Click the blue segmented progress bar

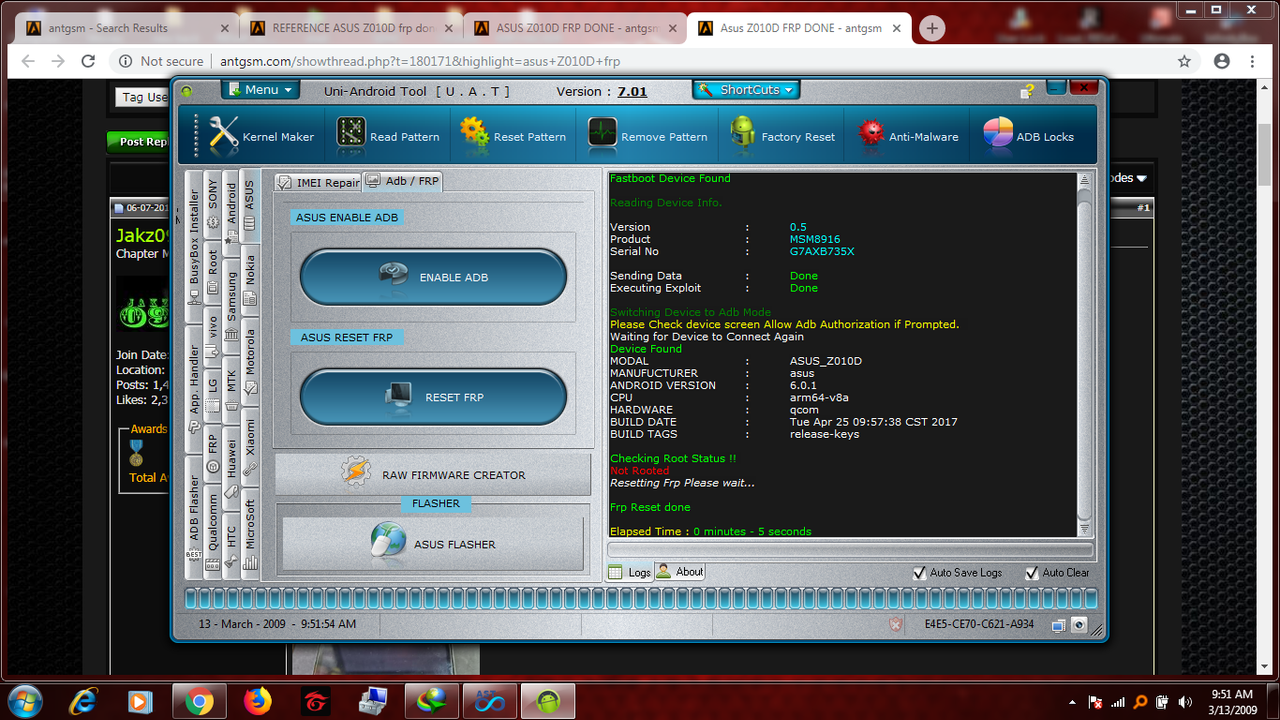[640, 599]
